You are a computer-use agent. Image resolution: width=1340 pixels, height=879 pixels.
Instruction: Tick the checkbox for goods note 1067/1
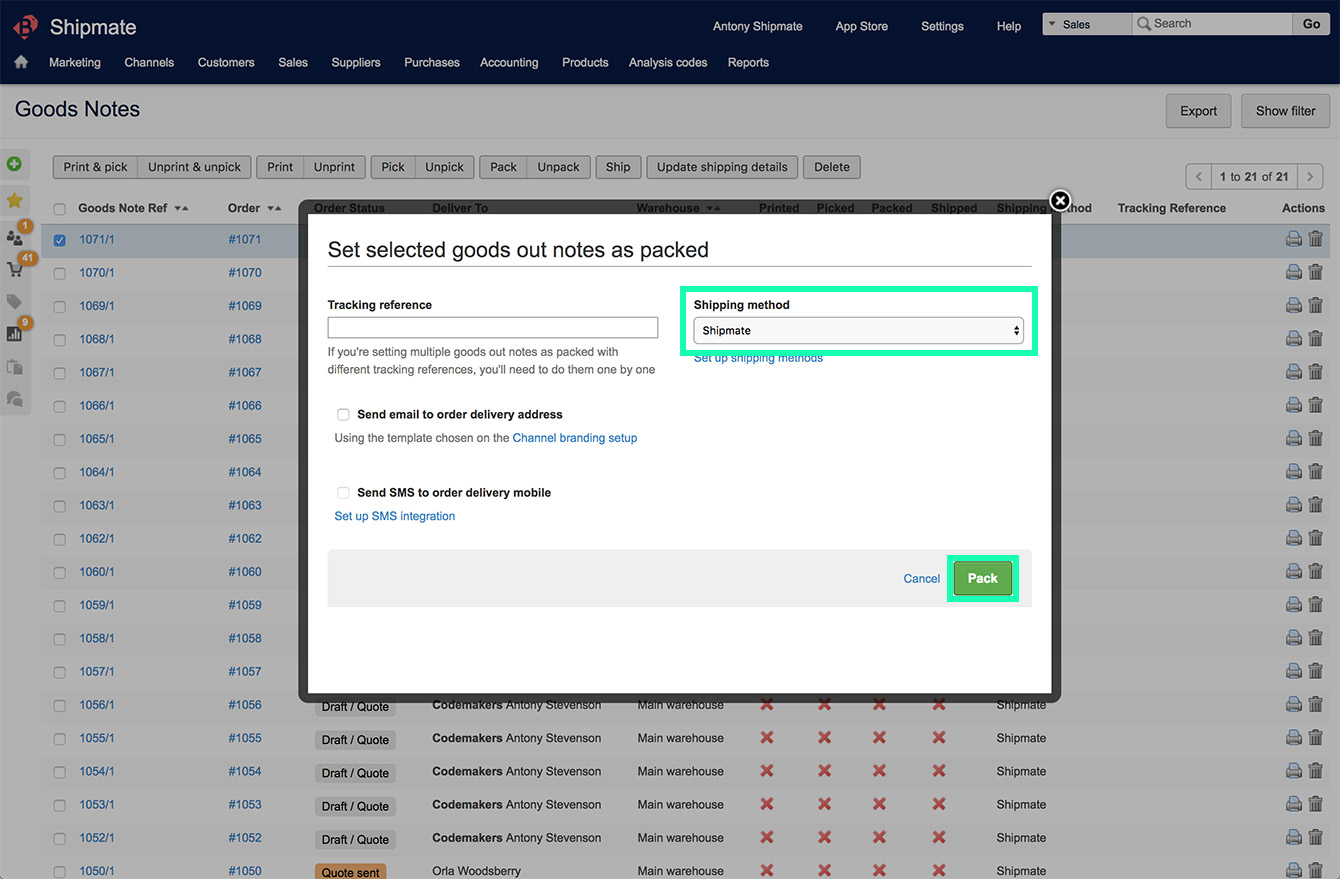point(60,373)
